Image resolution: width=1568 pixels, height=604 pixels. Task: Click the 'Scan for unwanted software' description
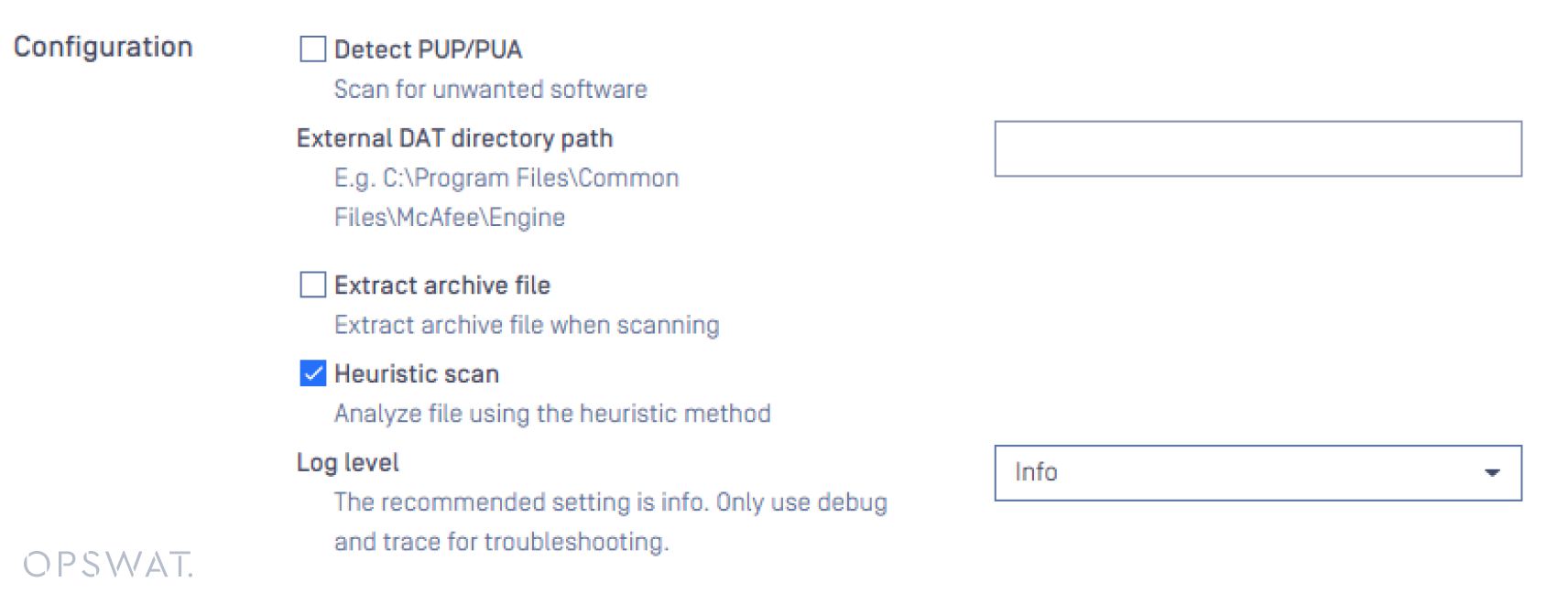(x=490, y=90)
